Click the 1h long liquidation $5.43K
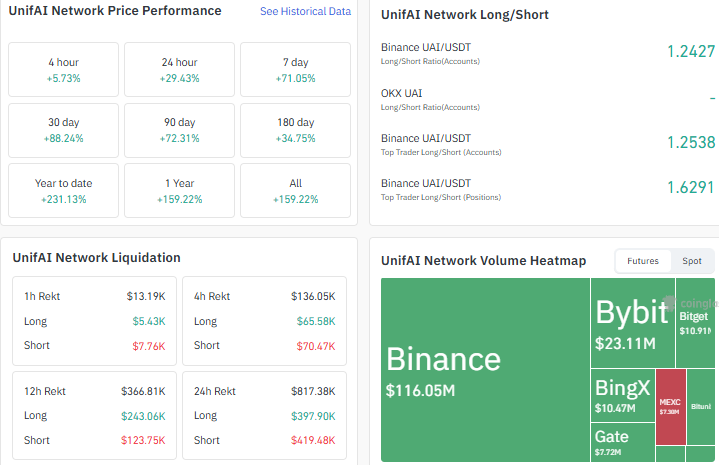The image size is (719, 465). 149,321
